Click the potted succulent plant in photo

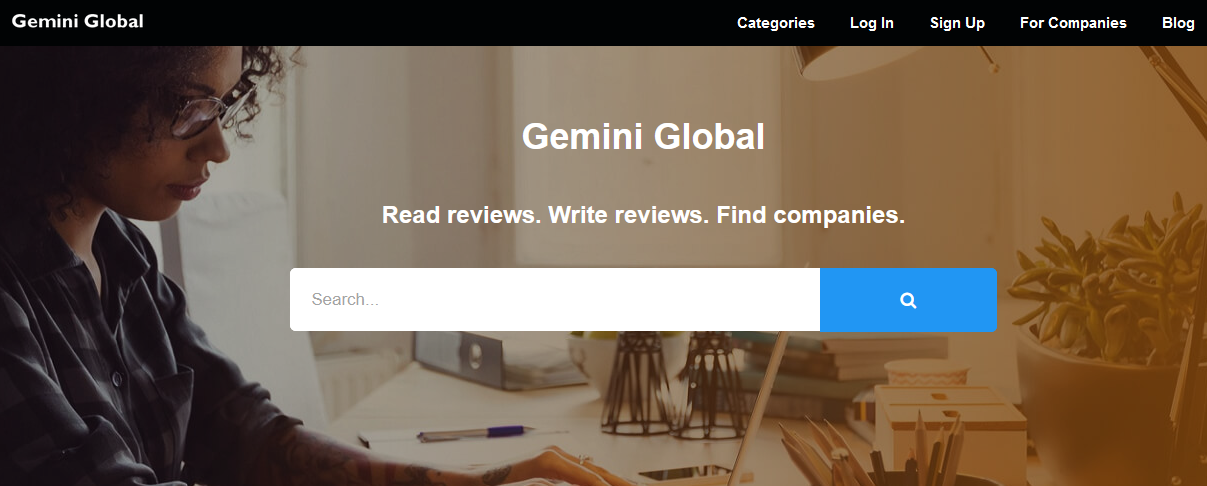(x=1100, y=280)
